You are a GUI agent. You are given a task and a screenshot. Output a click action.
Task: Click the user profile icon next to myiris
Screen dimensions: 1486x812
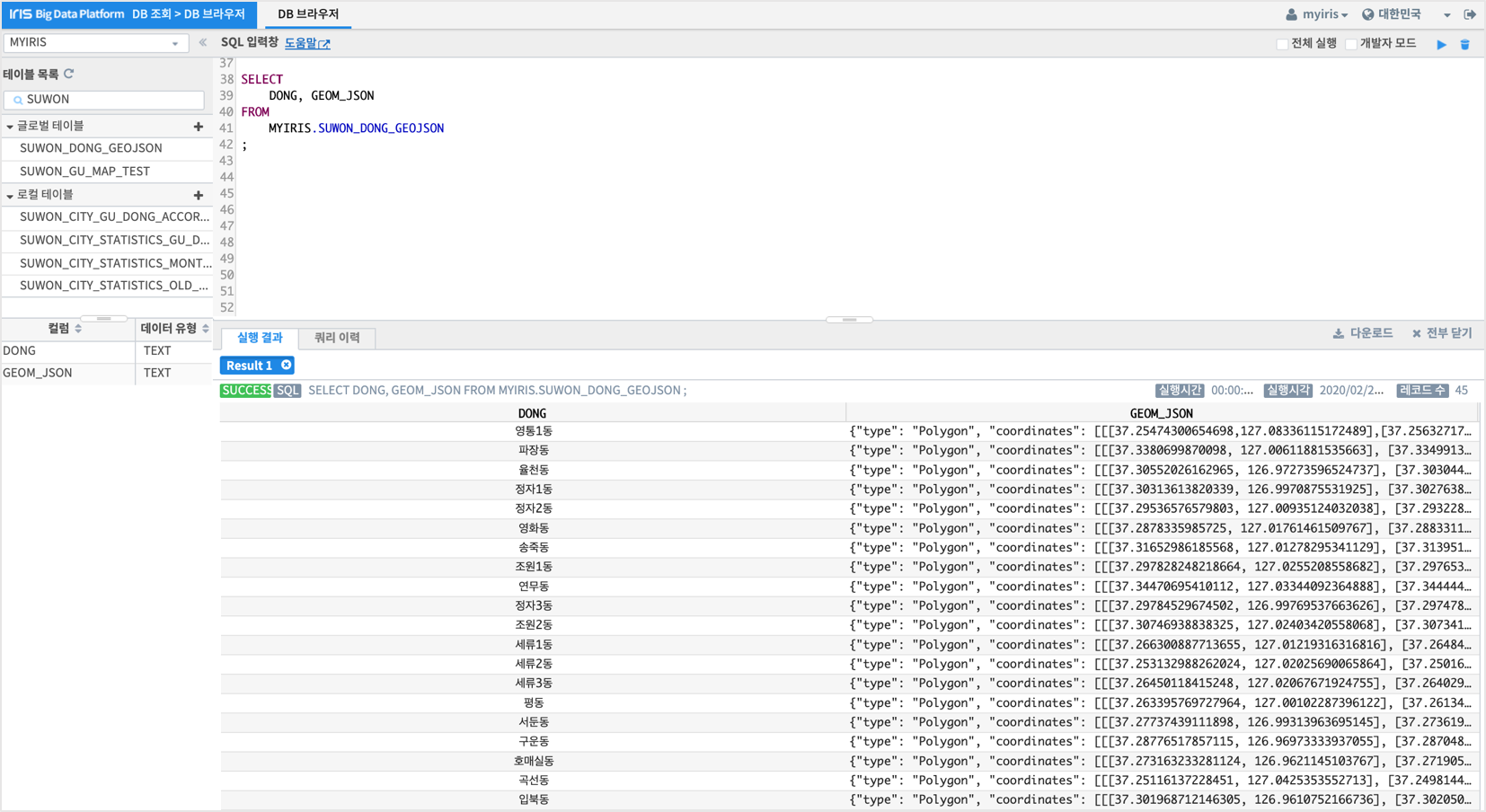(1291, 14)
